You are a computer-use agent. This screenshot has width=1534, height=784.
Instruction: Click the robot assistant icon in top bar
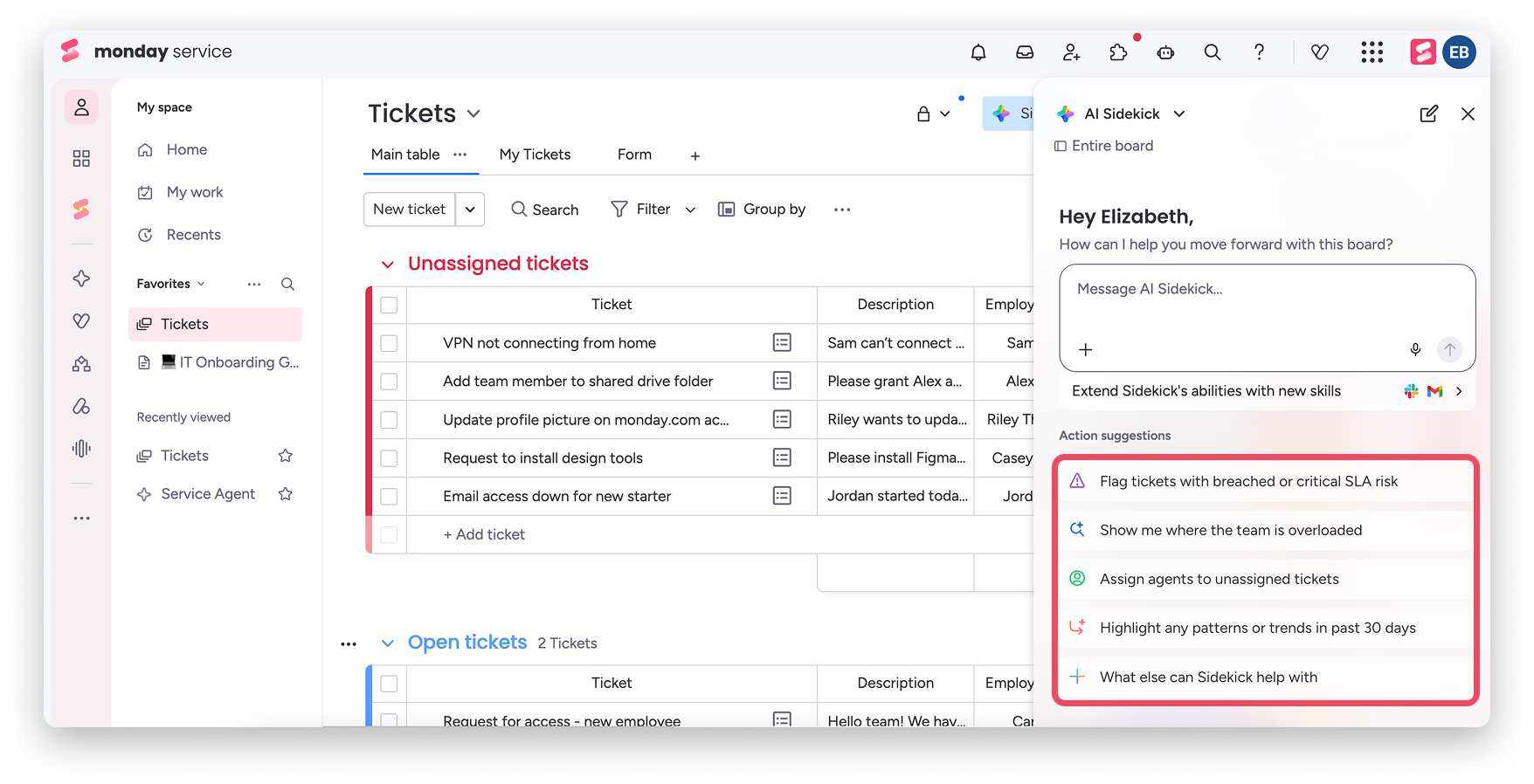1165,52
